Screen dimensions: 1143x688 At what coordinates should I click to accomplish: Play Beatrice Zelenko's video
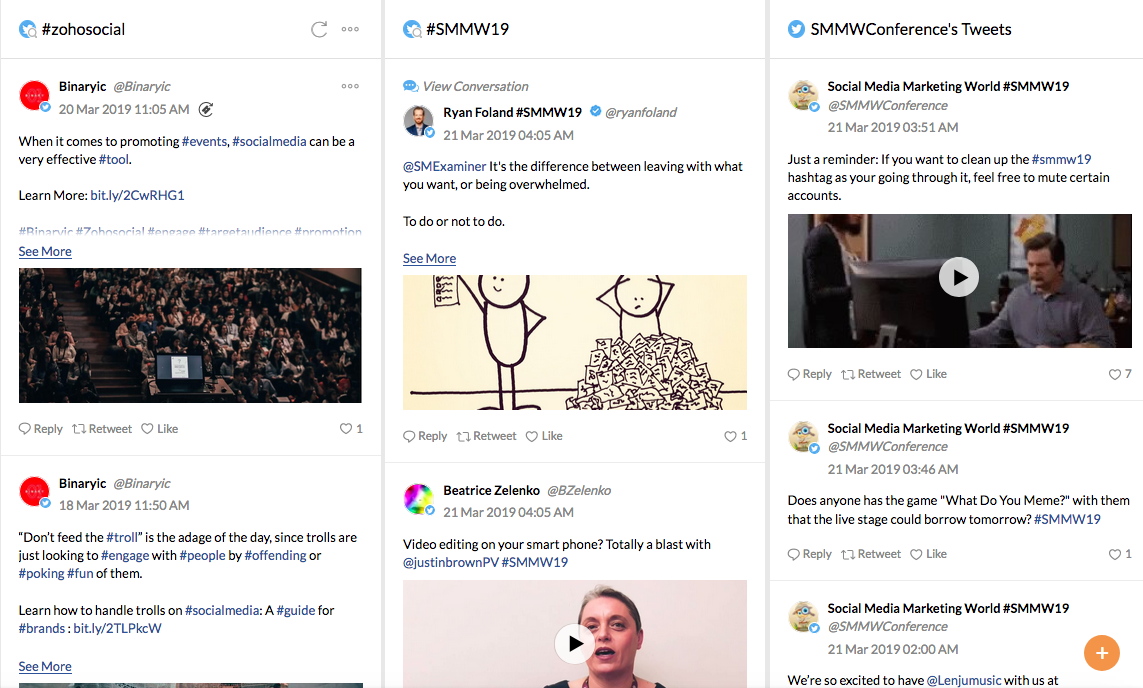pyautogui.click(x=574, y=643)
